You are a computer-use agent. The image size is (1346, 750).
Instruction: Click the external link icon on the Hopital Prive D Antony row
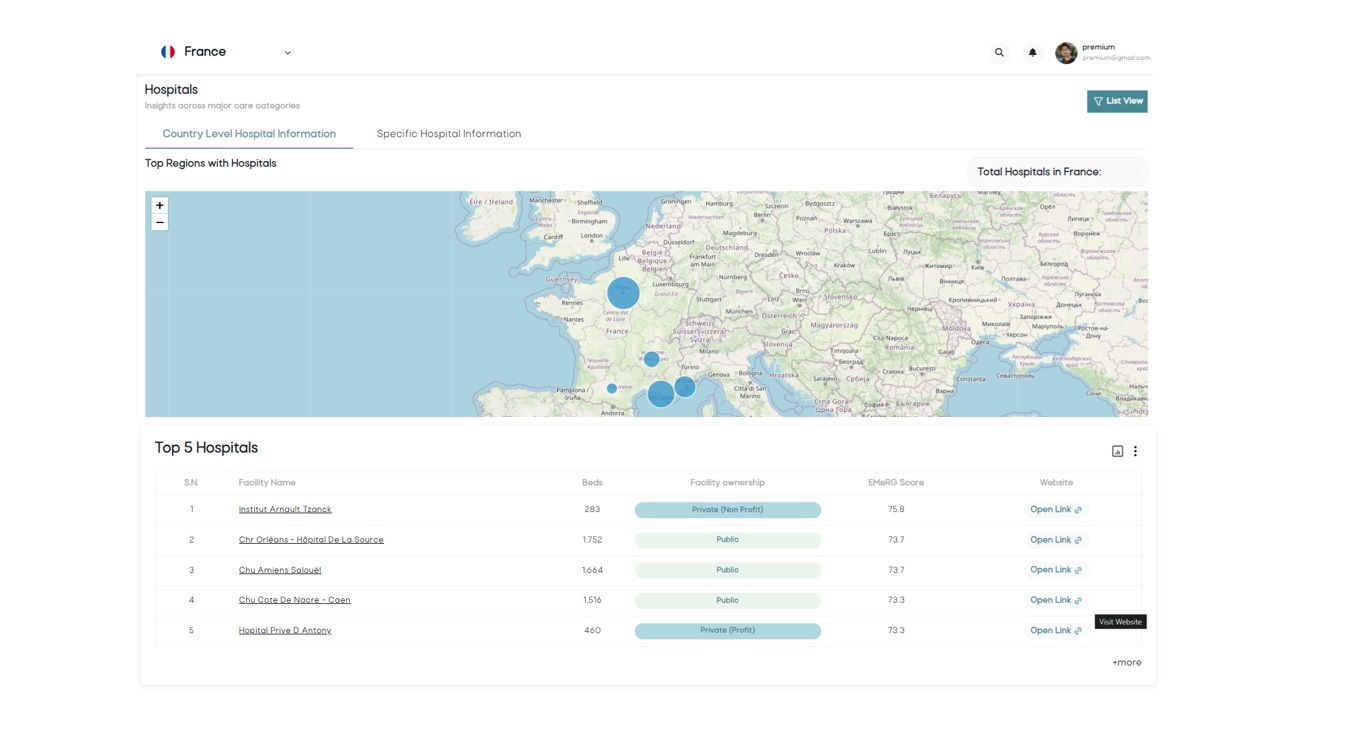[x=1079, y=630]
